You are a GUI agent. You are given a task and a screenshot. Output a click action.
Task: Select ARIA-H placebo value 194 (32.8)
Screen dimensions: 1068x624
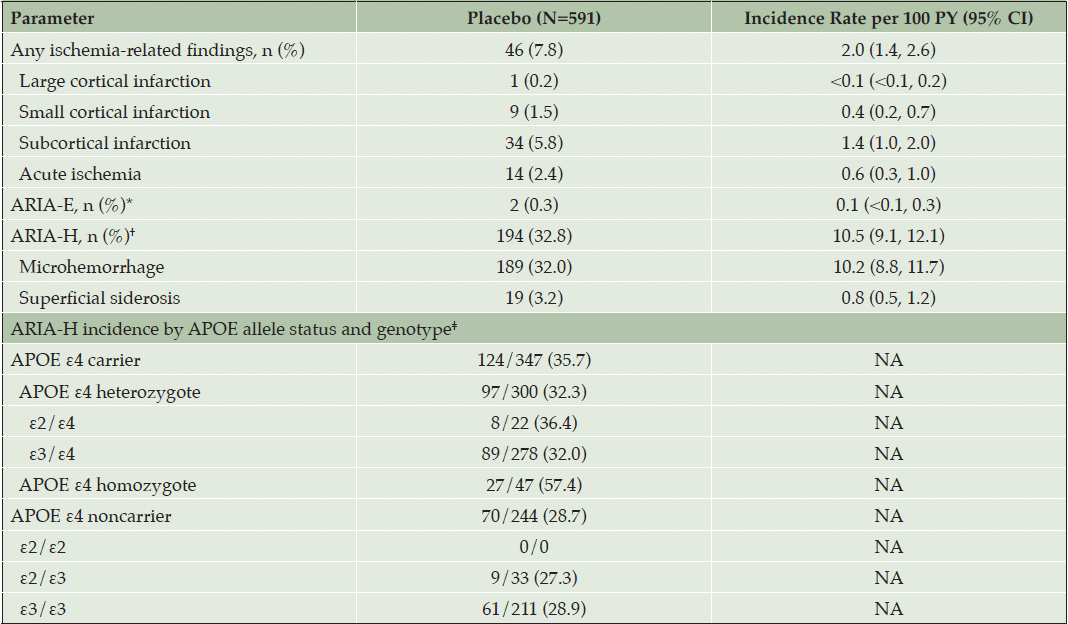[534, 236]
